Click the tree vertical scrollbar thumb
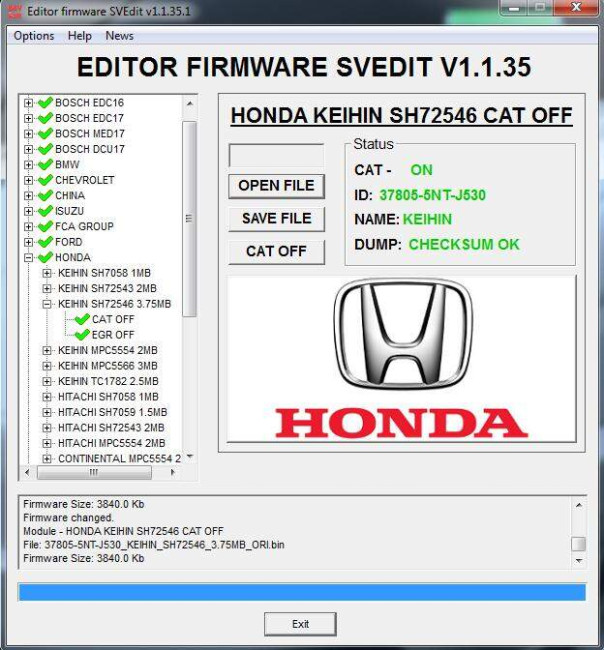This screenshot has width=604, height=650. [x=189, y=218]
